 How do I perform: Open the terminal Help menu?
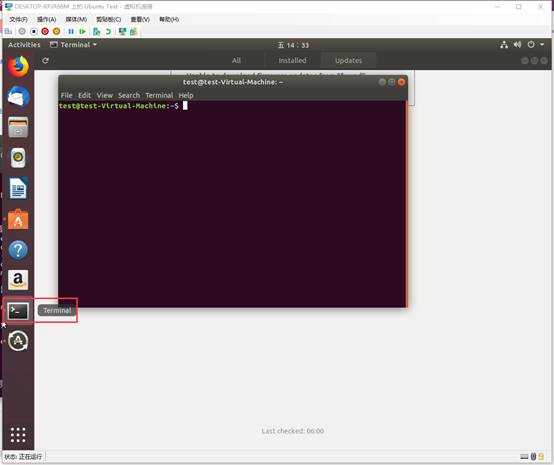[186, 95]
